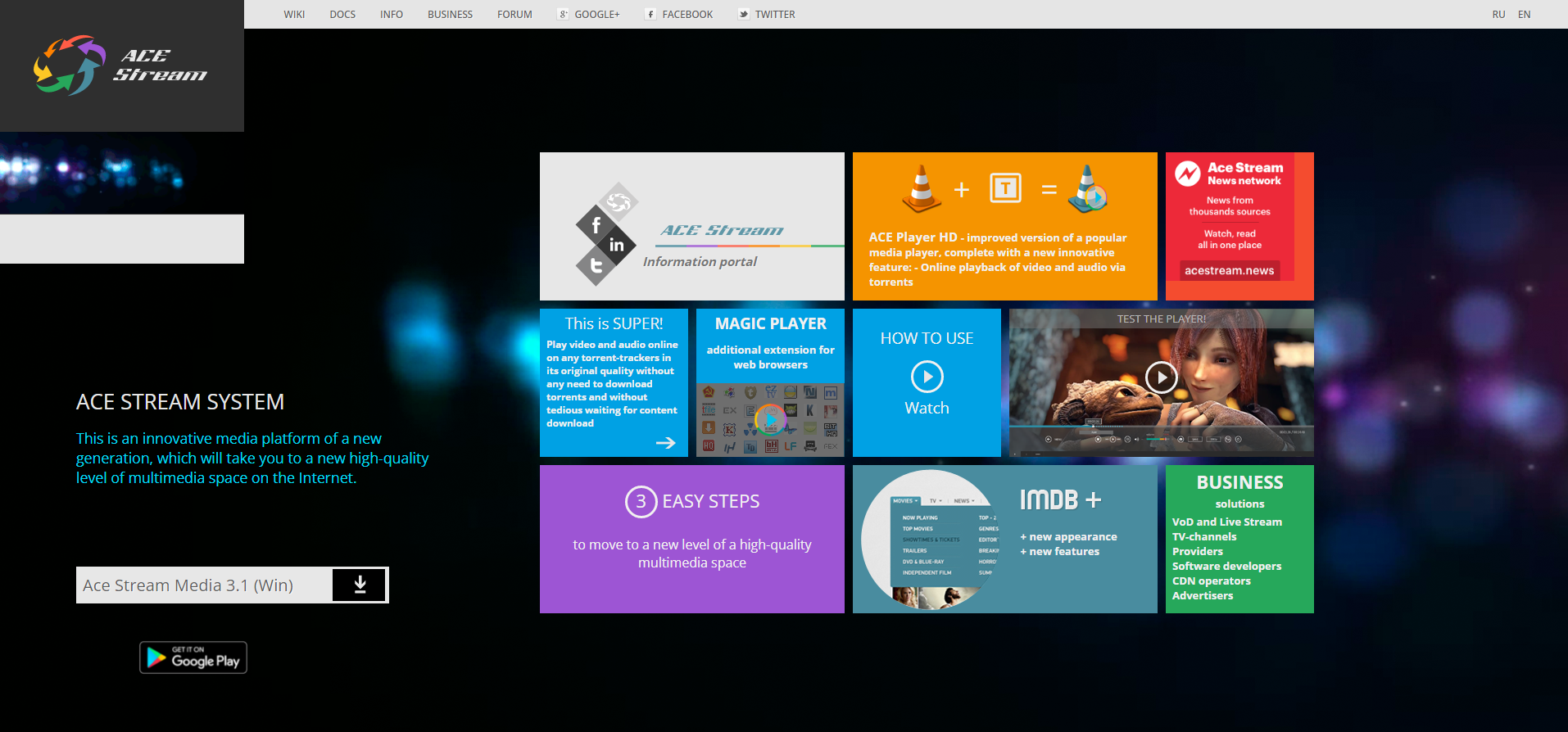Viewport: 1568px width, 732px height.
Task: Click the orange traffic cone icon
Action: pos(922,189)
